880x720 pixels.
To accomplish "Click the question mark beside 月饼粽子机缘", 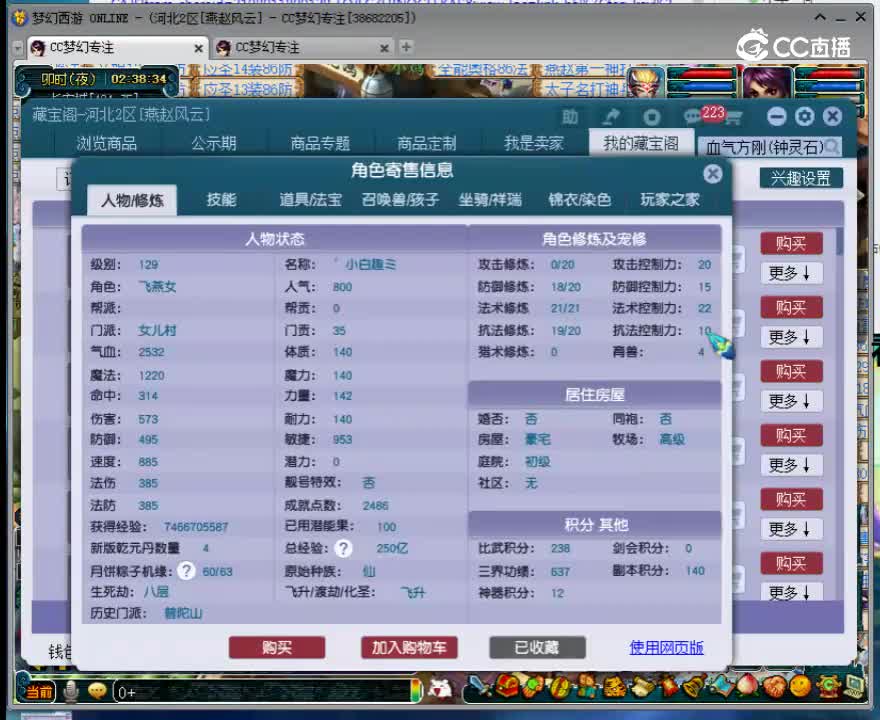I will 186,571.
